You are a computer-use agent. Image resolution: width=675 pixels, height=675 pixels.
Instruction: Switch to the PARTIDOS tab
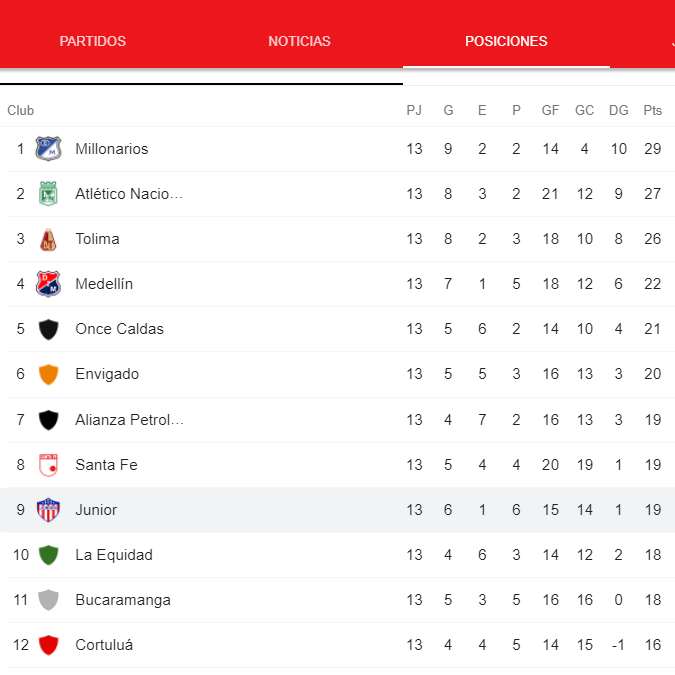(x=93, y=41)
